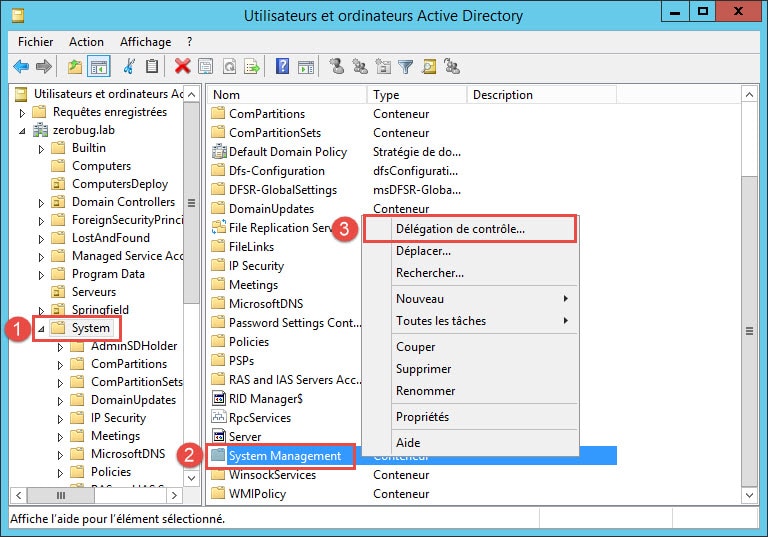
Task: Expand the Requêtes enregistrées node
Action: 22,113
